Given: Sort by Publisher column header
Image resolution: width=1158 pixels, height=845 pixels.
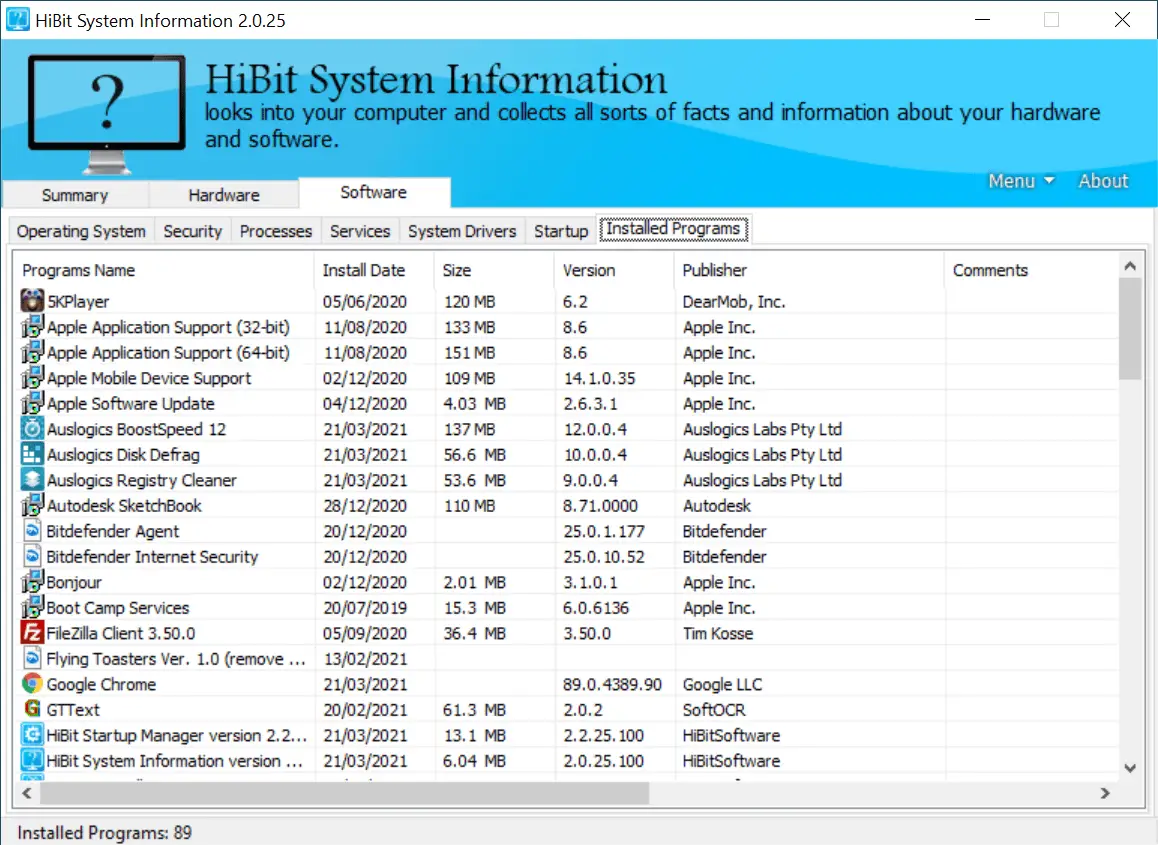Looking at the screenshot, I should (x=809, y=270).
